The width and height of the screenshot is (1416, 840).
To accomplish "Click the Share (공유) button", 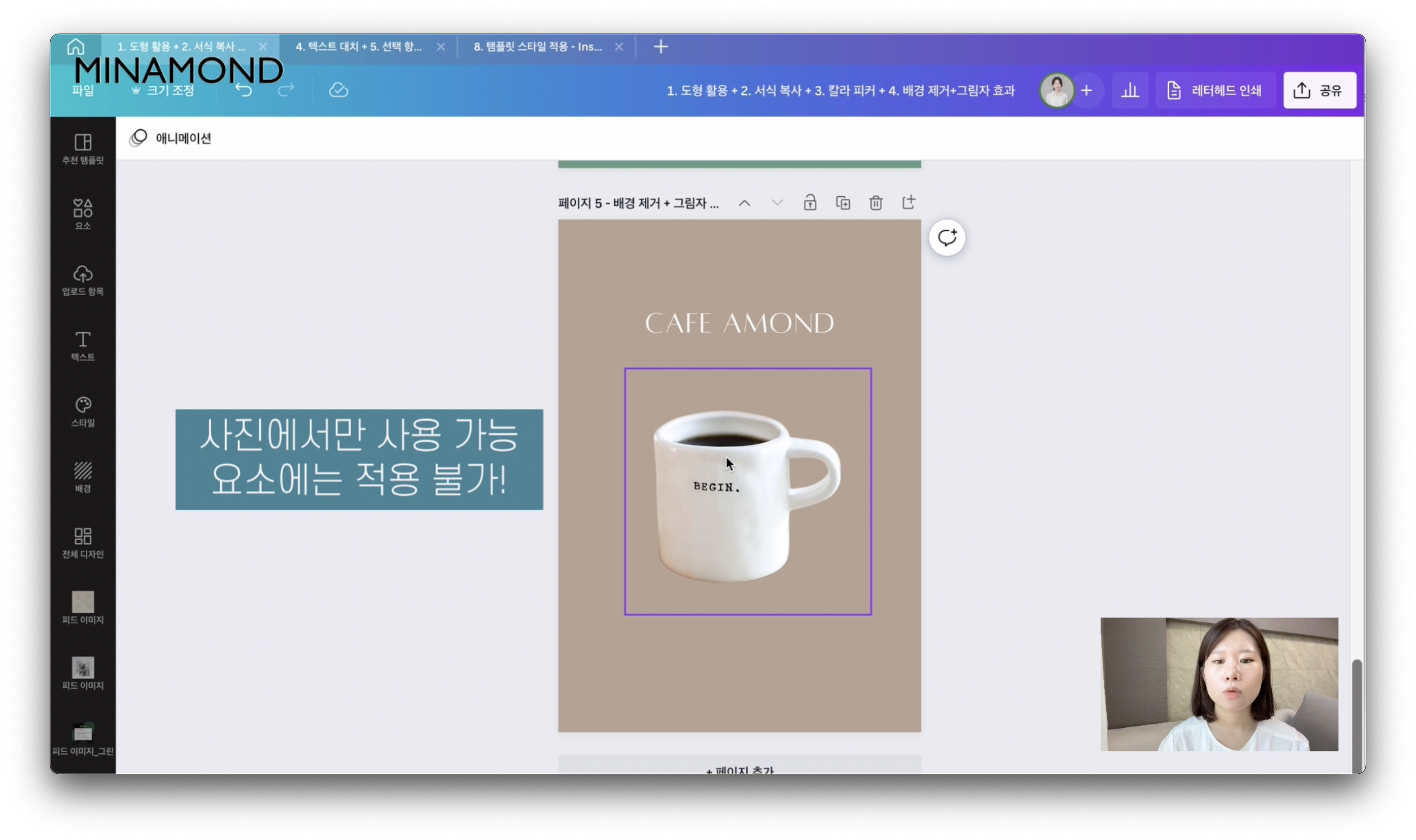I will (x=1319, y=90).
